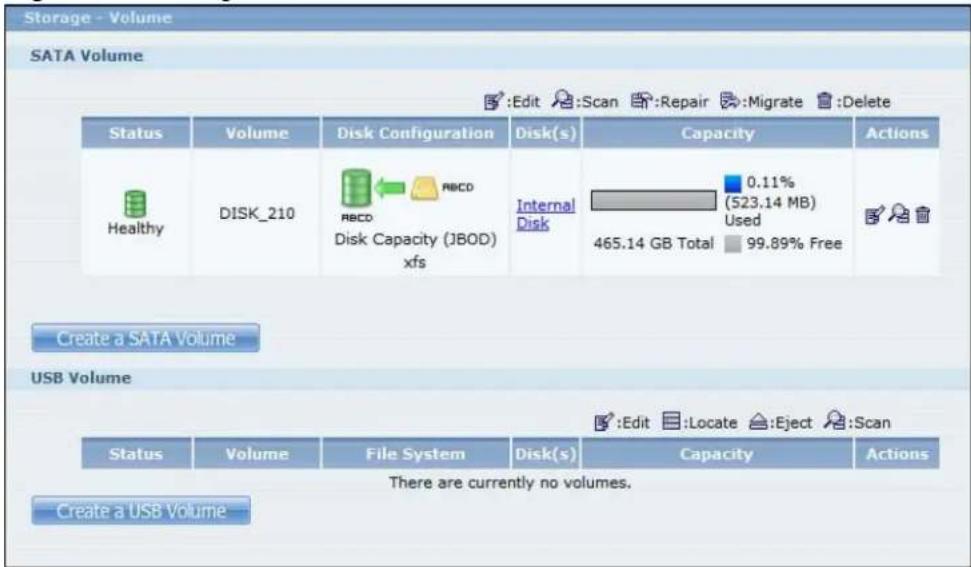
Task: Click the Create a SATA Volume button
Action: [x=146, y=338]
